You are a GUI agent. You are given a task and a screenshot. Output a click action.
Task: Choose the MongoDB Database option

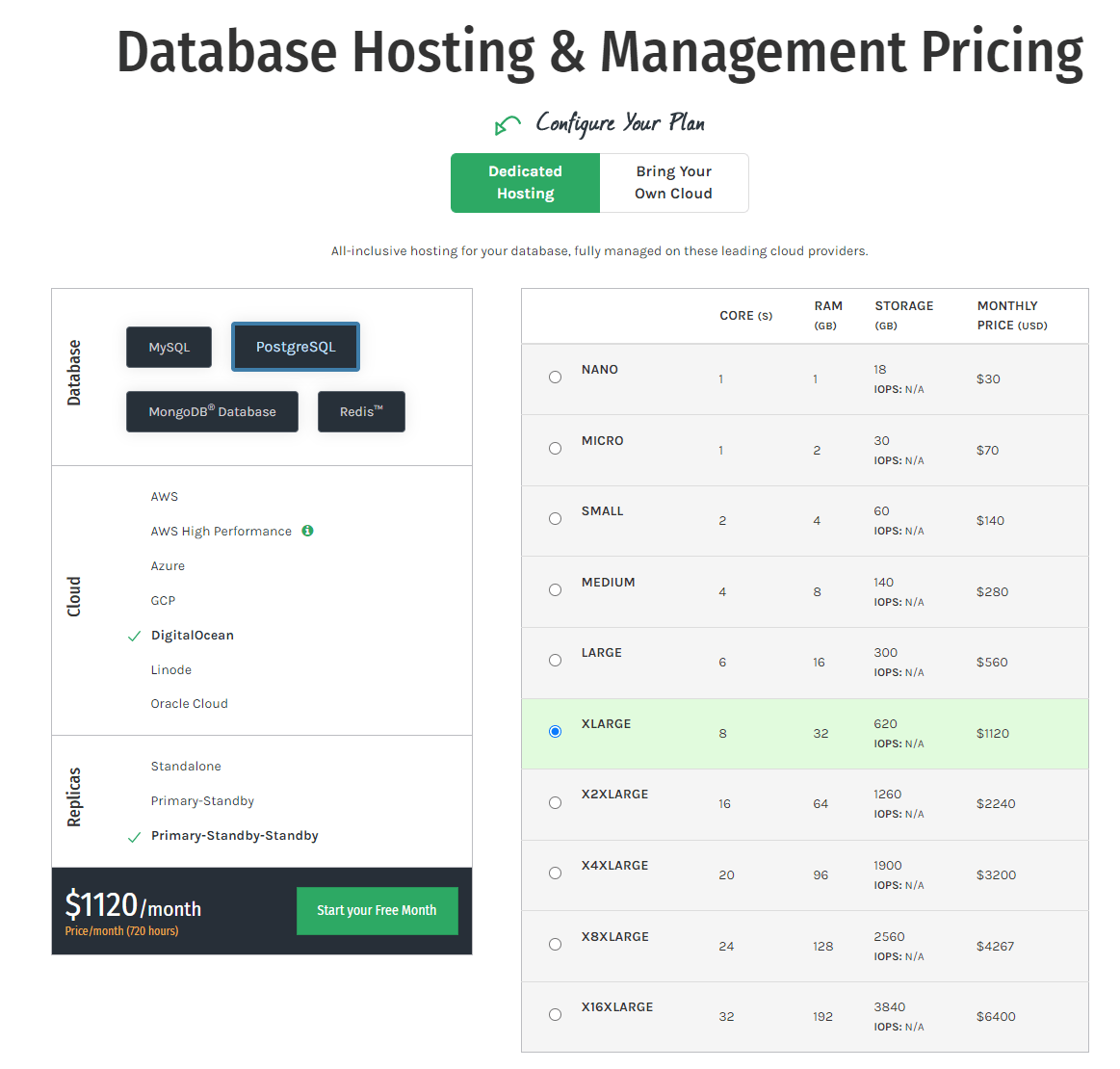212,411
